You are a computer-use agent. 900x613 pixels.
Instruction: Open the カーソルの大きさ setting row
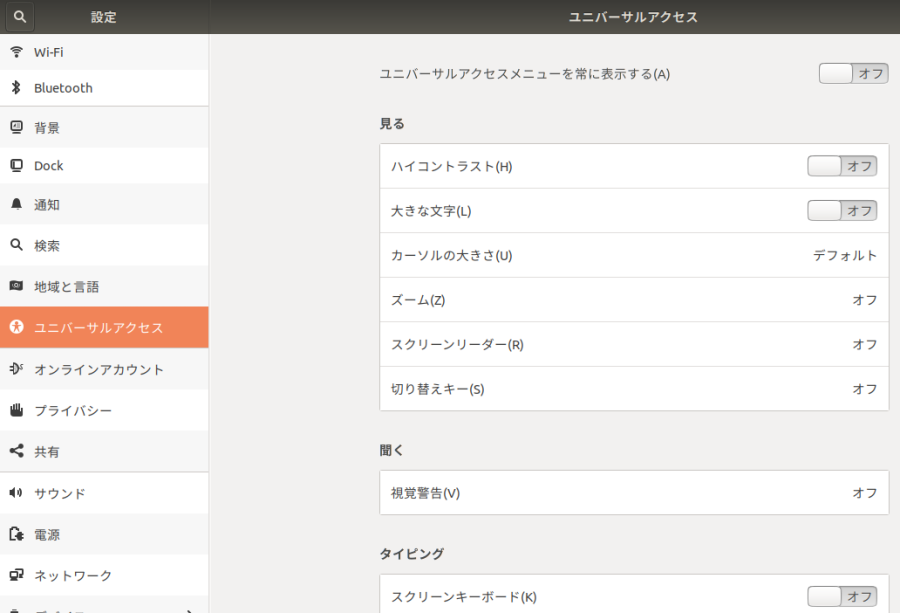click(634, 255)
